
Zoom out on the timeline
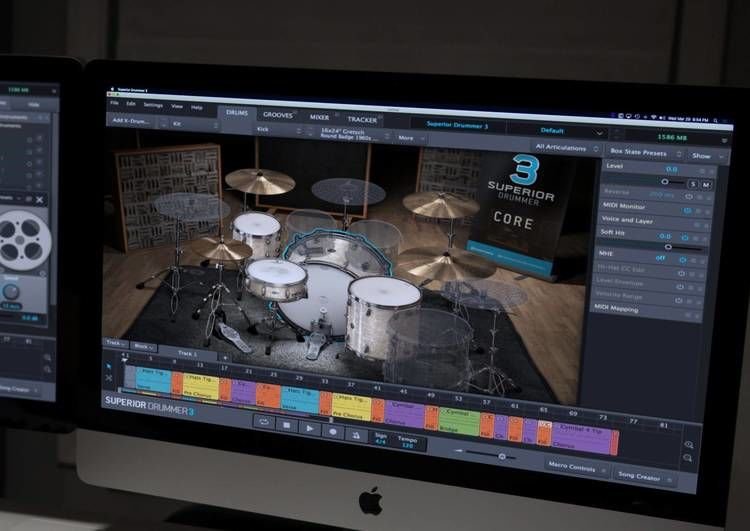(687, 458)
